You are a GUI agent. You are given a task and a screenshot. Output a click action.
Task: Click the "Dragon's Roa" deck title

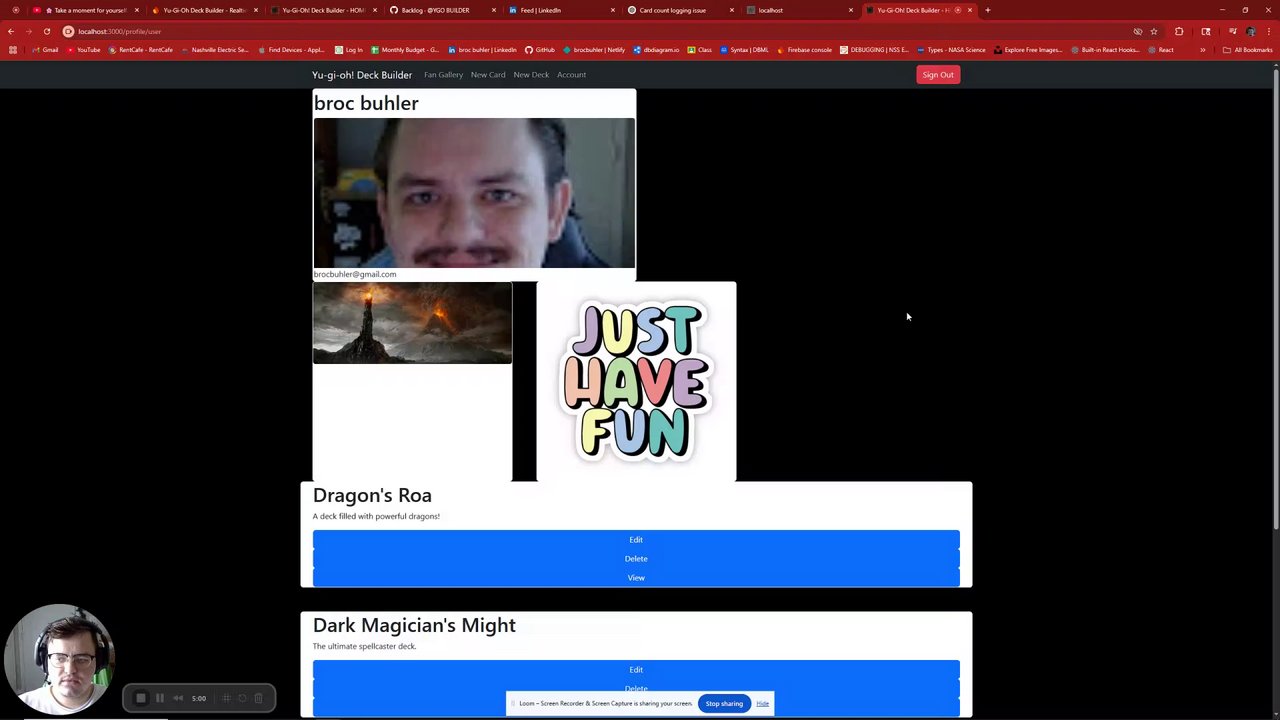[372, 495]
